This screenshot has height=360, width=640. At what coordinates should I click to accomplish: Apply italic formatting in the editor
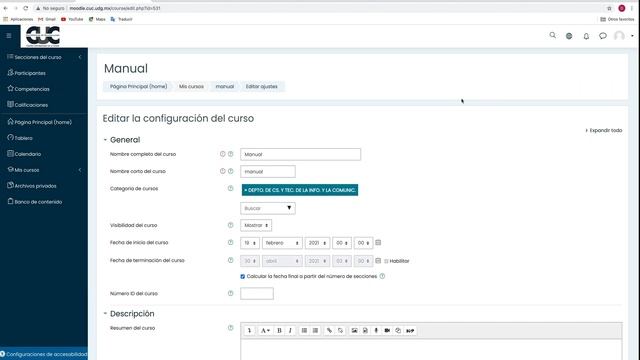(290, 331)
